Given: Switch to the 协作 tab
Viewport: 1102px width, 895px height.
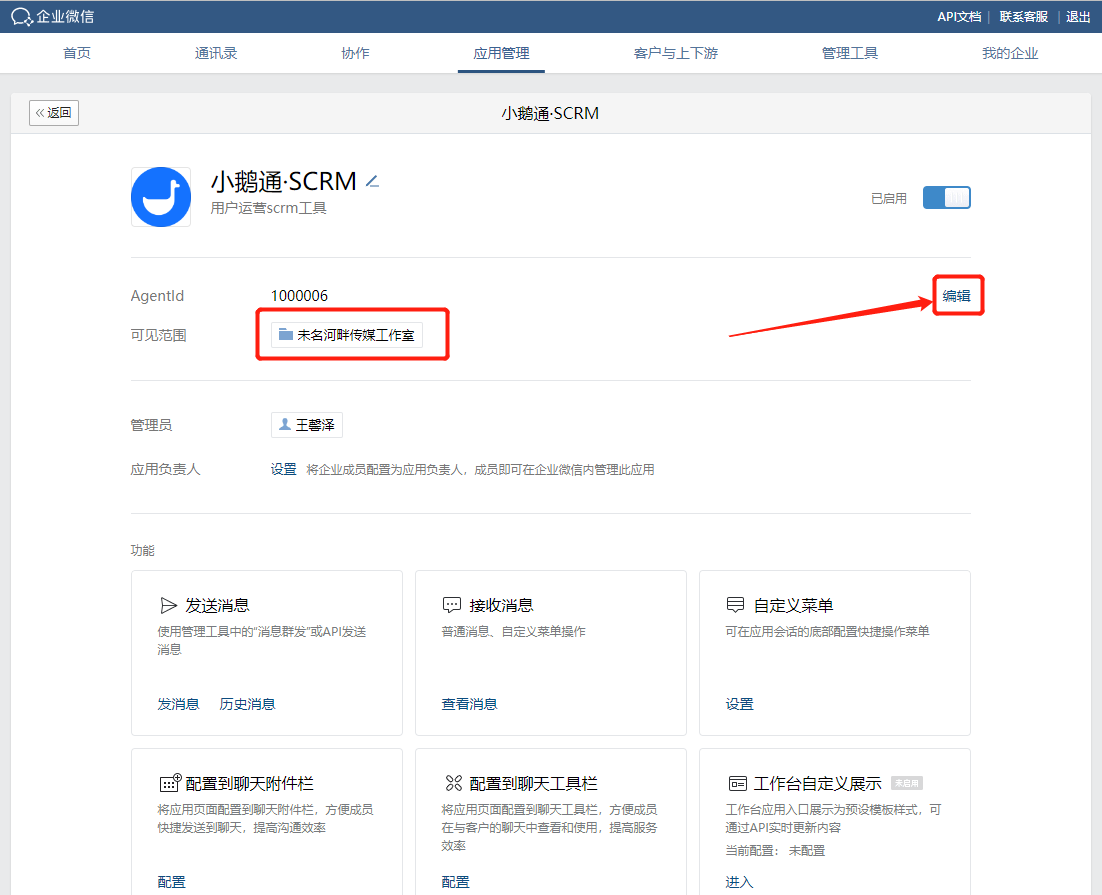Looking at the screenshot, I should coord(355,53).
